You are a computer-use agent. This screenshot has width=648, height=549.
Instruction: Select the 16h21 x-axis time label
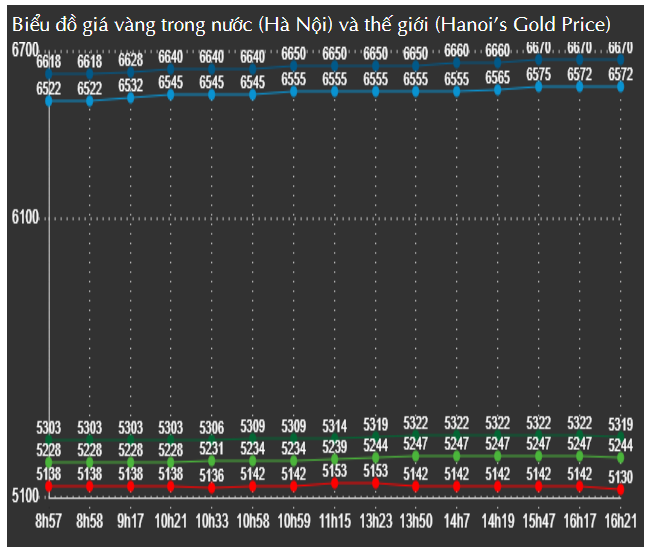click(621, 521)
